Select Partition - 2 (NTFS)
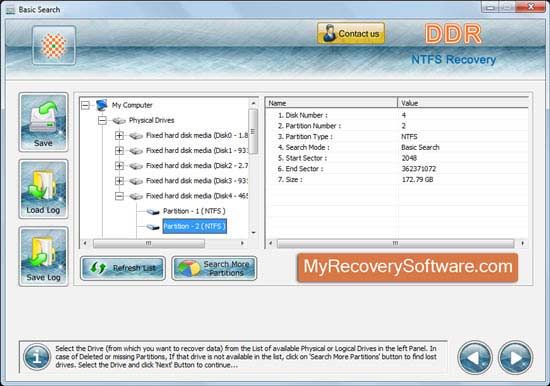 click(x=194, y=226)
